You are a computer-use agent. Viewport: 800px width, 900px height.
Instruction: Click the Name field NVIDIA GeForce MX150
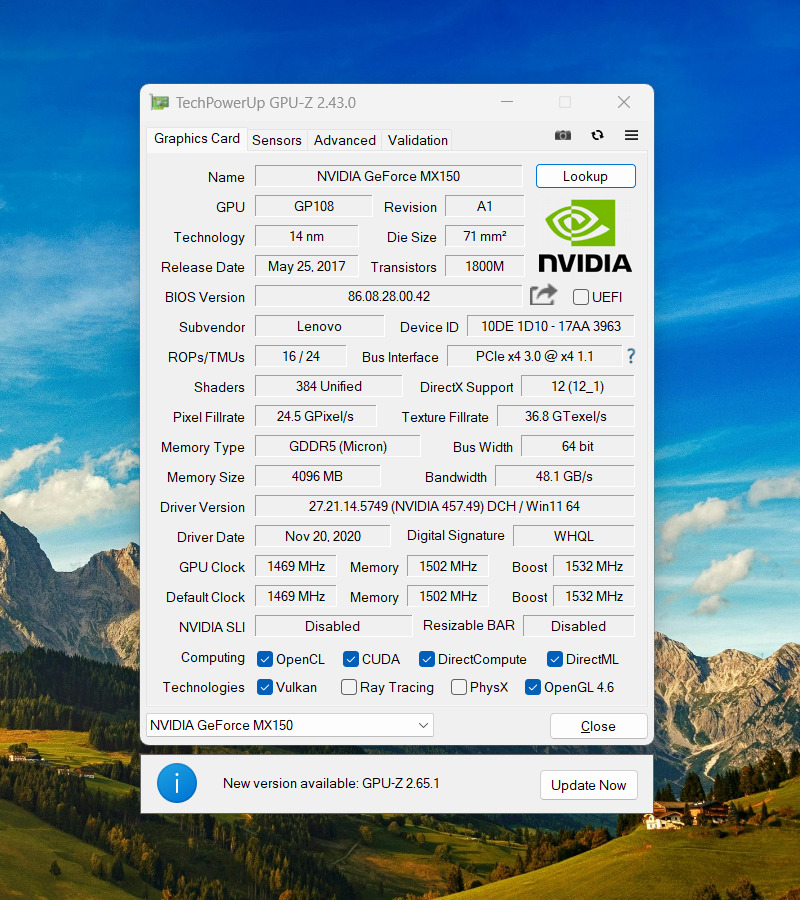coord(389,176)
